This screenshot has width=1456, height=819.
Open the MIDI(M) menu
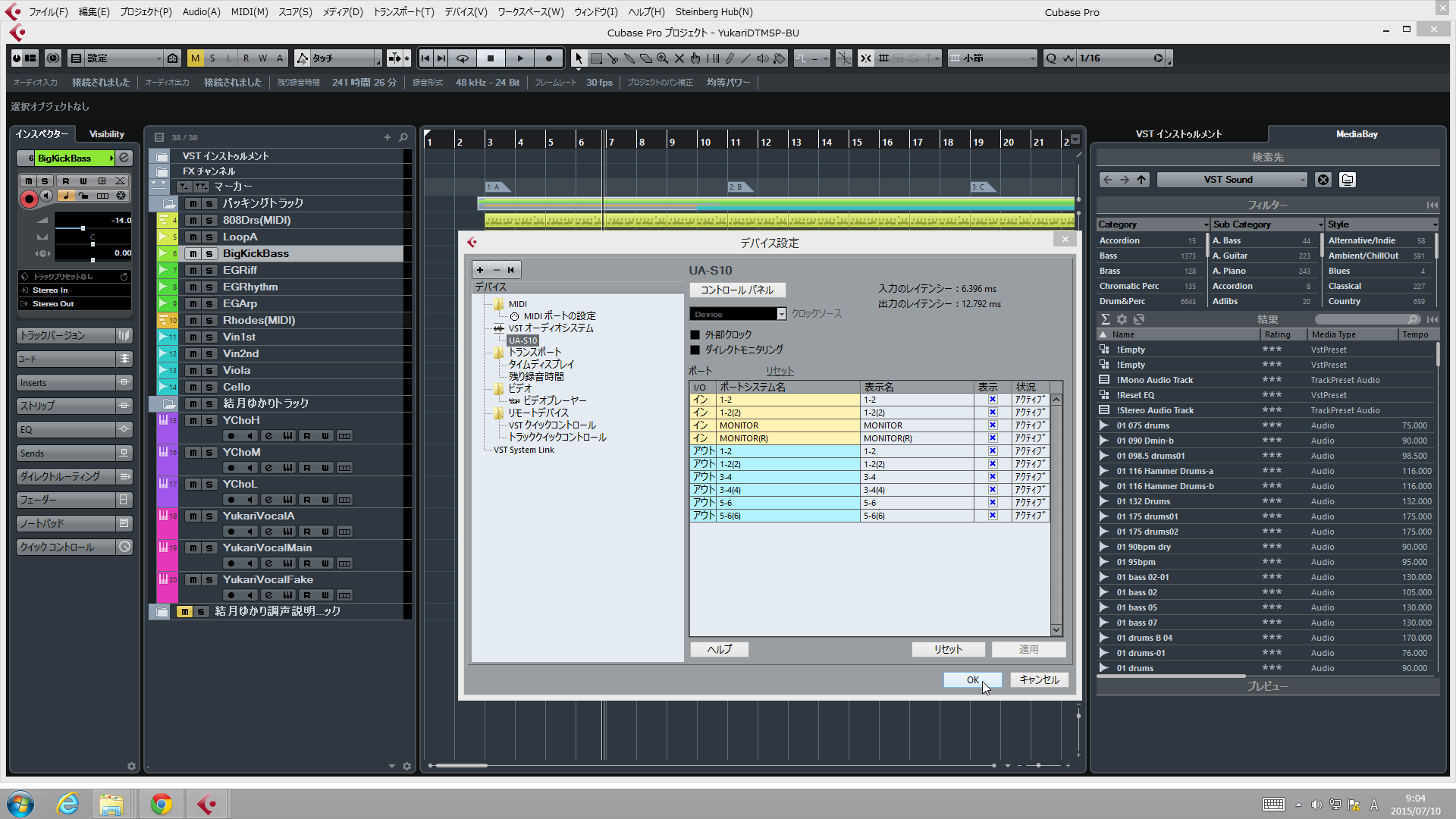pos(249,12)
